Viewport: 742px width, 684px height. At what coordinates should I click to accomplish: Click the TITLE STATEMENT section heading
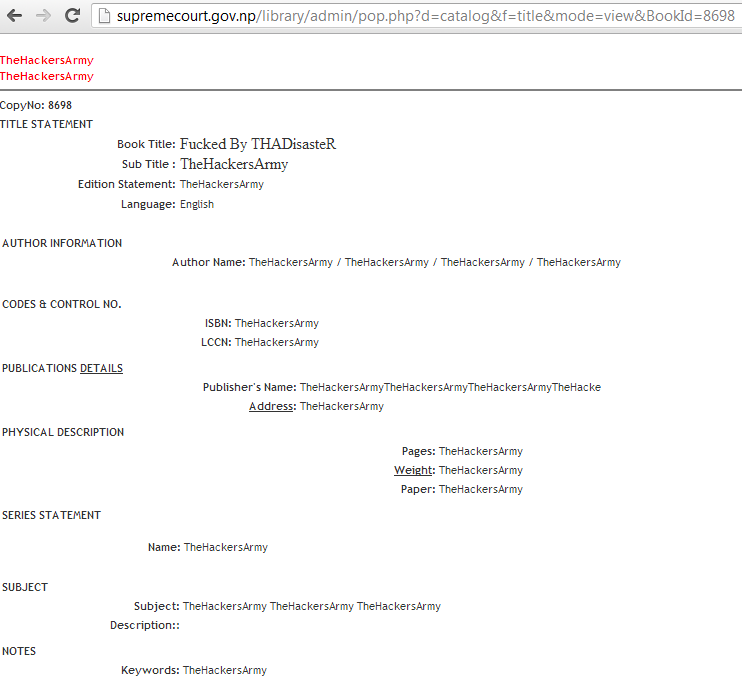[46, 124]
